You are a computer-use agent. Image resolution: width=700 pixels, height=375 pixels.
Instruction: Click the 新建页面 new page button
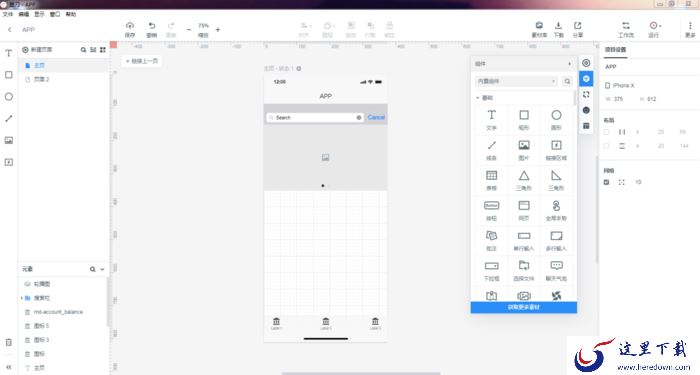pos(37,50)
